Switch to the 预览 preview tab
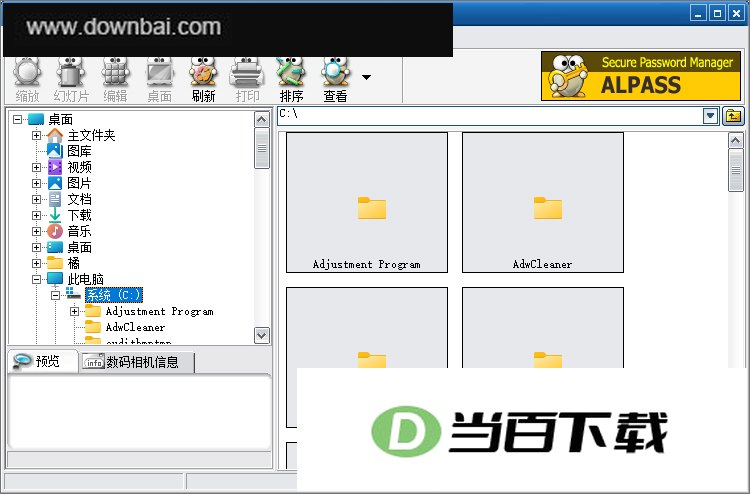The height and width of the screenshot is (494, 750). (x=43, y=362)
